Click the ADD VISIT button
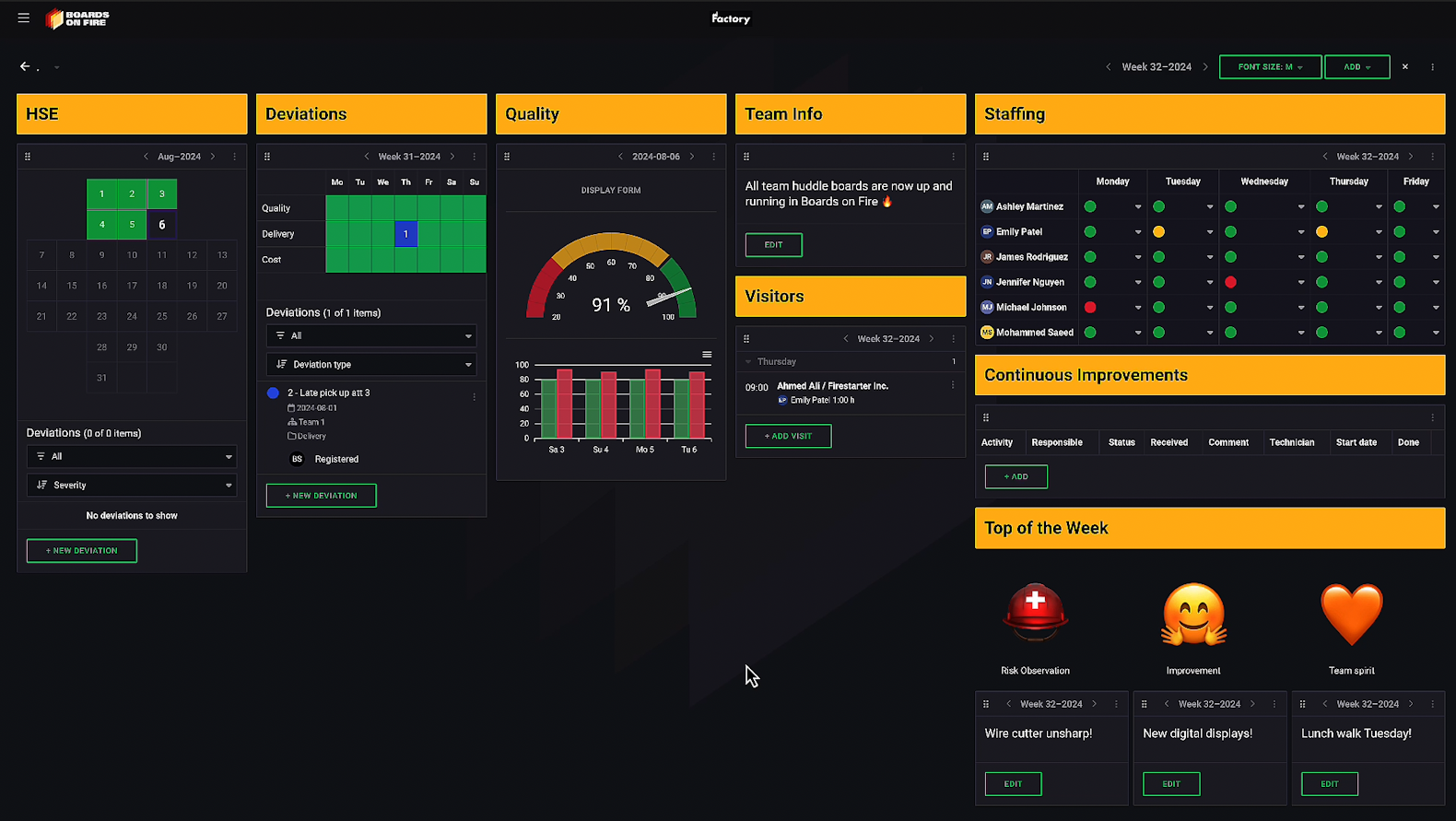Screen dimensions: 1456x821 (789, 437)
